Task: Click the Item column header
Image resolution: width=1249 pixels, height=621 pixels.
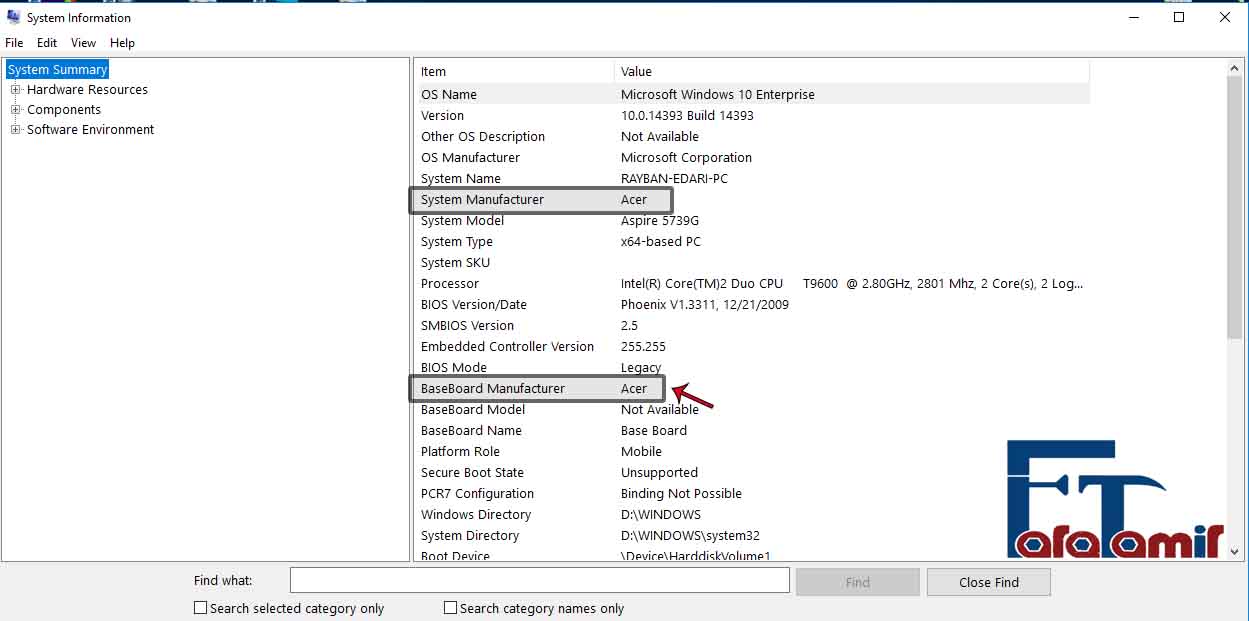Action: click(x=515, y=71)
